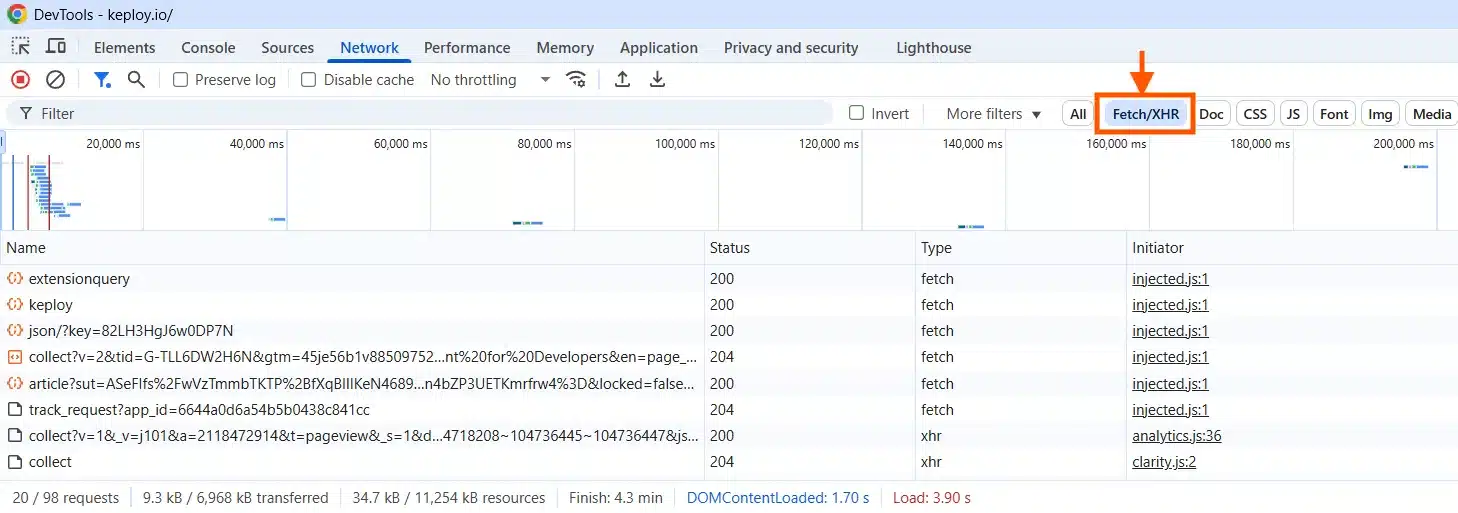The image size is (1458, 513).
Task: Click the inspect element selector icon
Action: pyautogui.click(x=21, y=47)
